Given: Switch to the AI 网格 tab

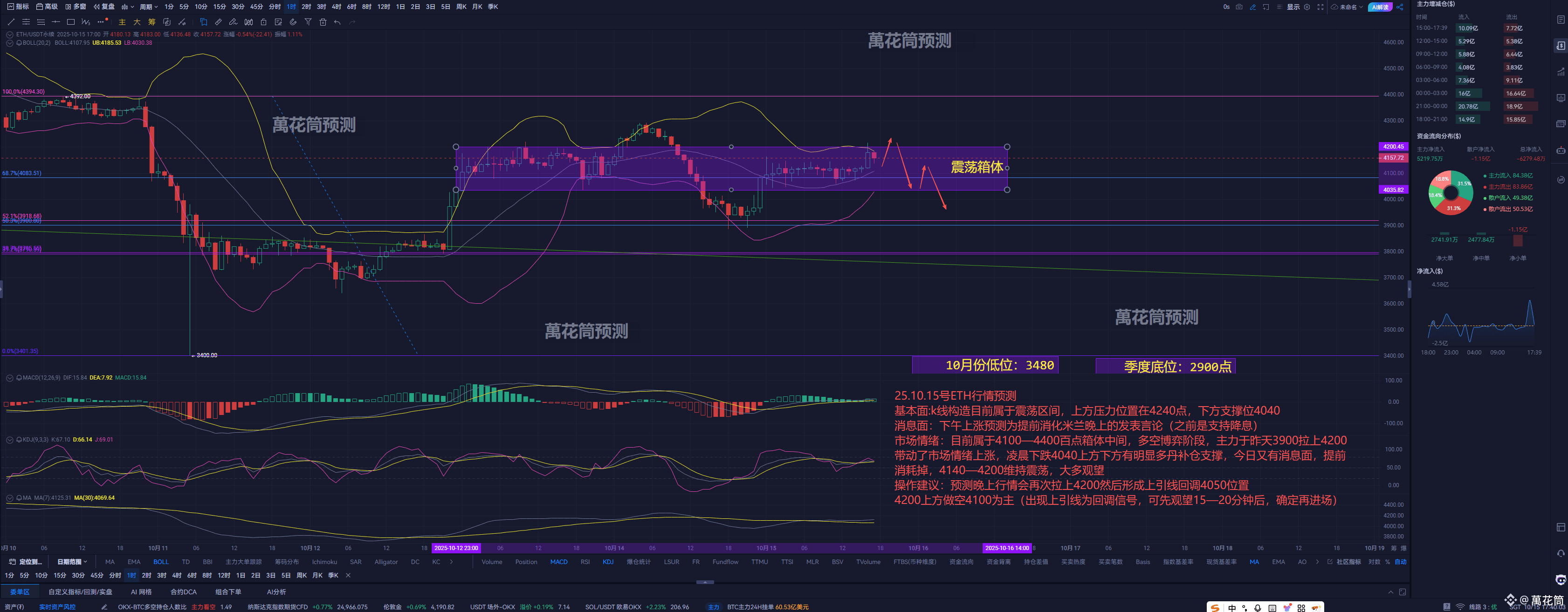Looking at the screenshot, I should (x=141, y=592).
